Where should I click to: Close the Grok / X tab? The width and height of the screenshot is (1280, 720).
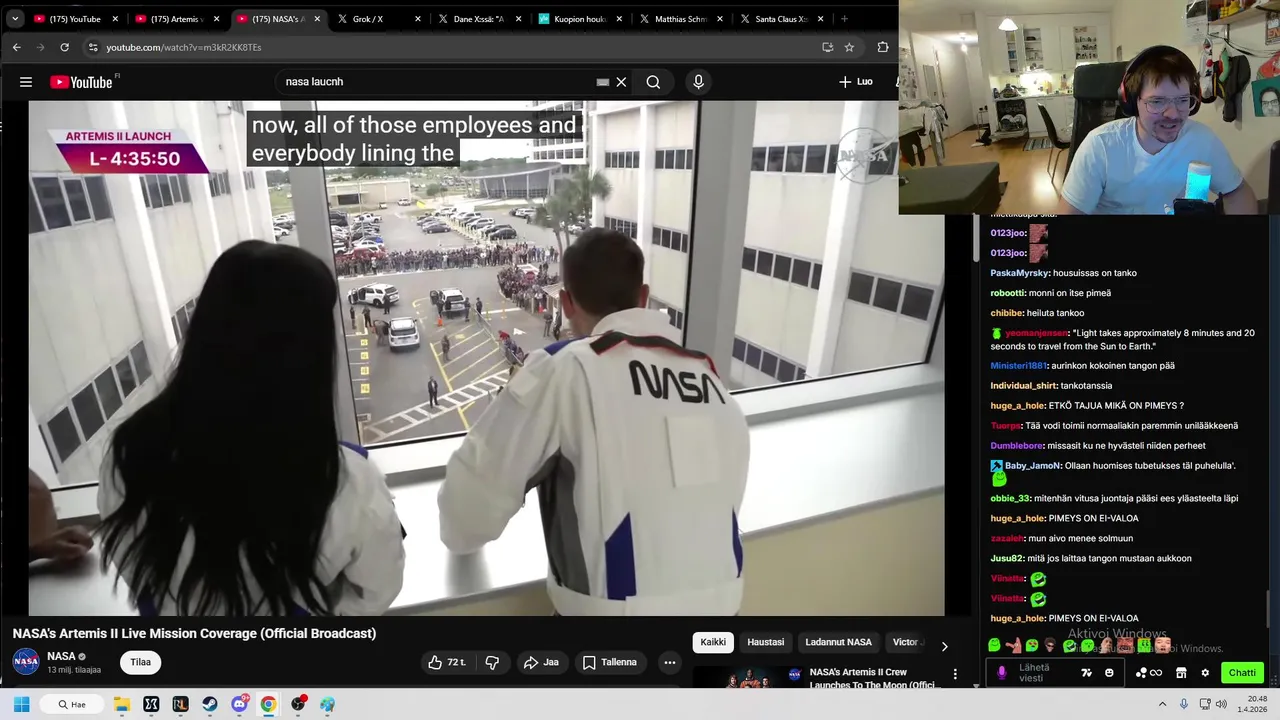[418, 19]
